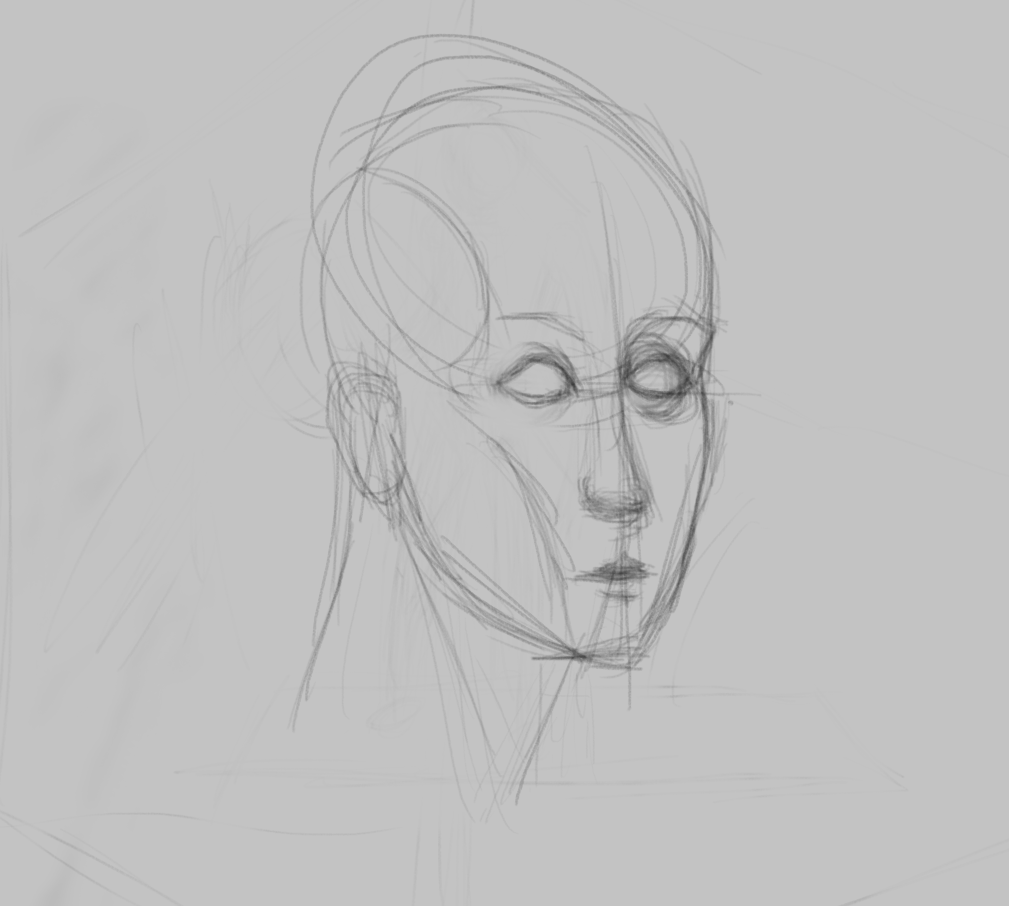
Task: Click the sketched ear on the canvas
Action: coord(366,432)
